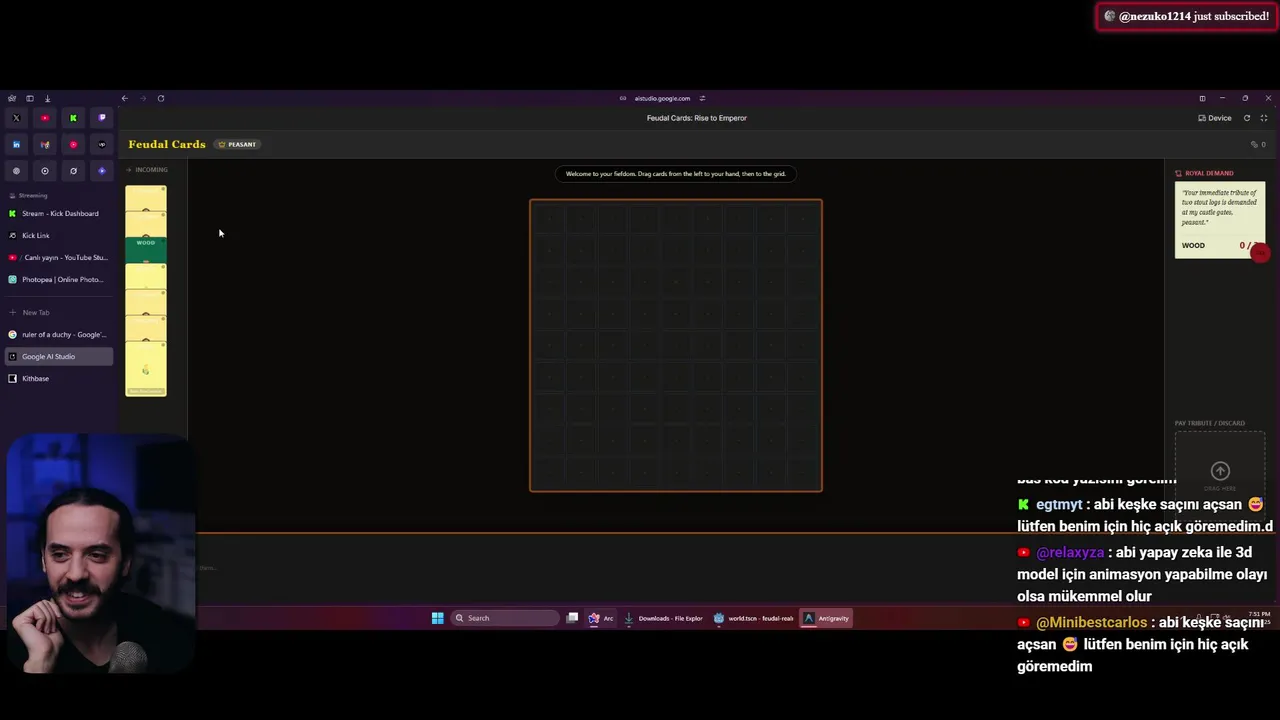Toggle the Arc sidebar panel icon
This screenshot has width=1280, height=720.
coord(30,98)
